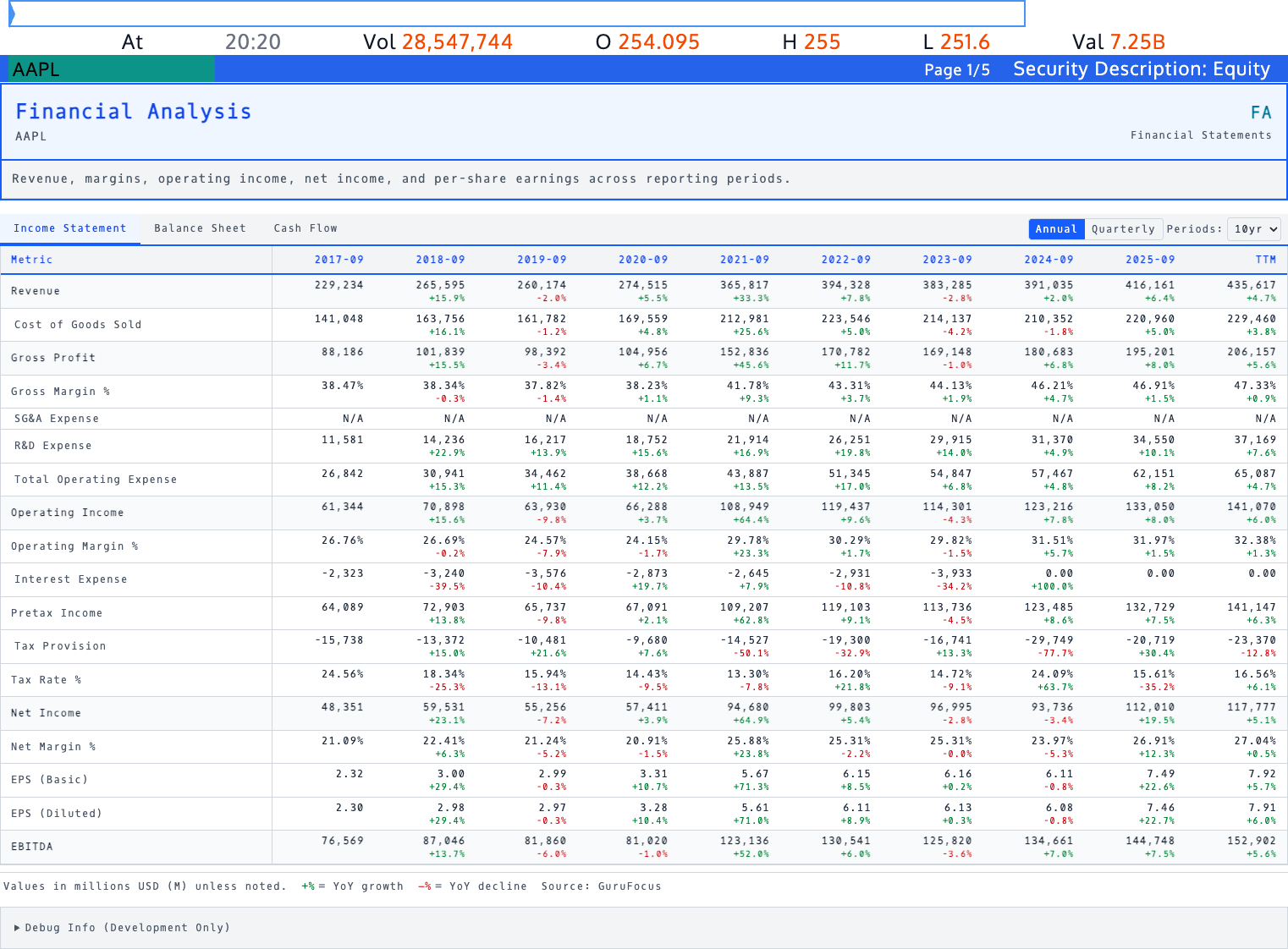Viewport: 1288px width, 949px height.
Task: Switch to the Cash Flow tab
Action: pos(305,228)
